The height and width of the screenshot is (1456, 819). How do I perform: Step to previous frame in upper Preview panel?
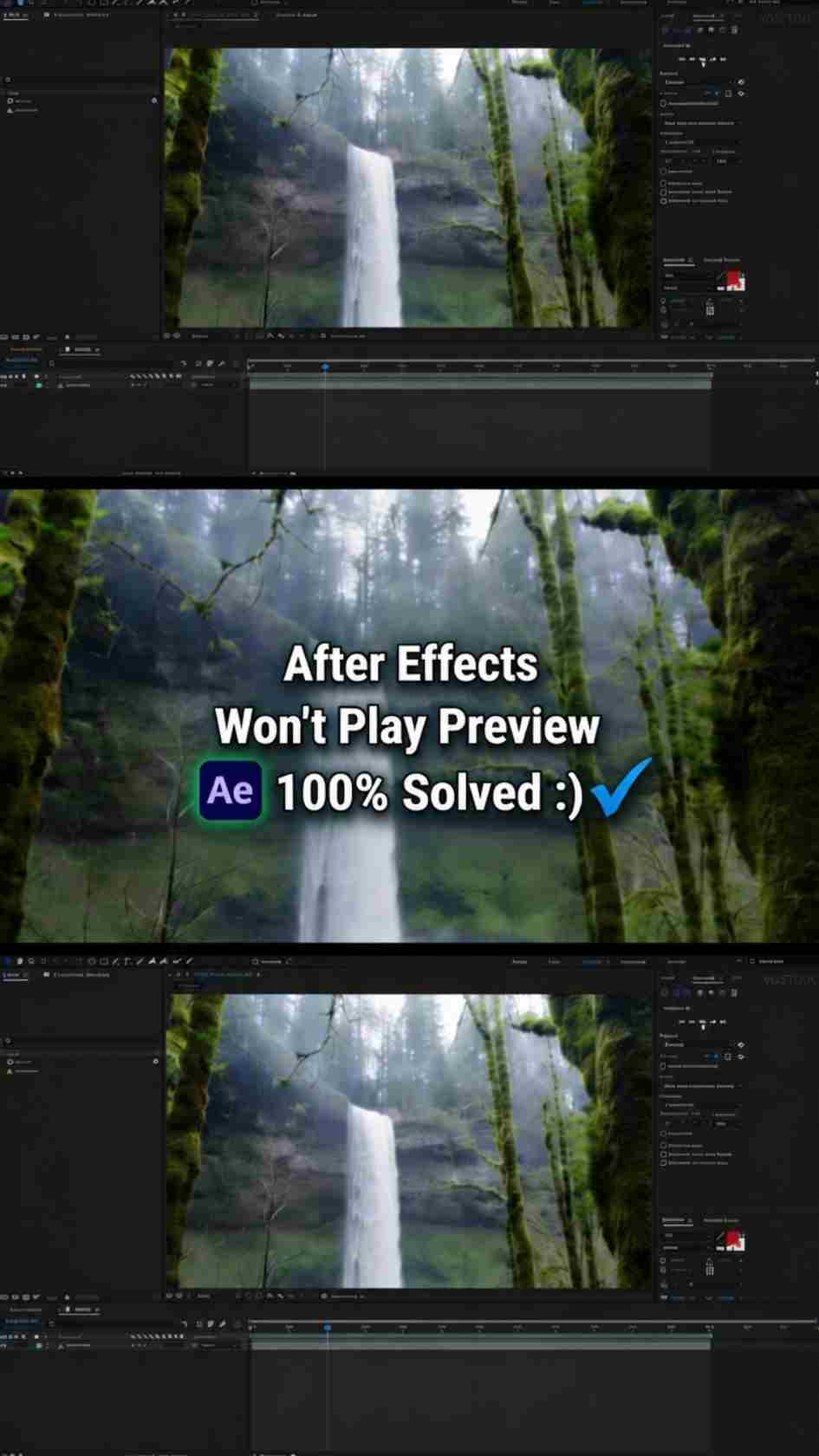tap(692, 59)
